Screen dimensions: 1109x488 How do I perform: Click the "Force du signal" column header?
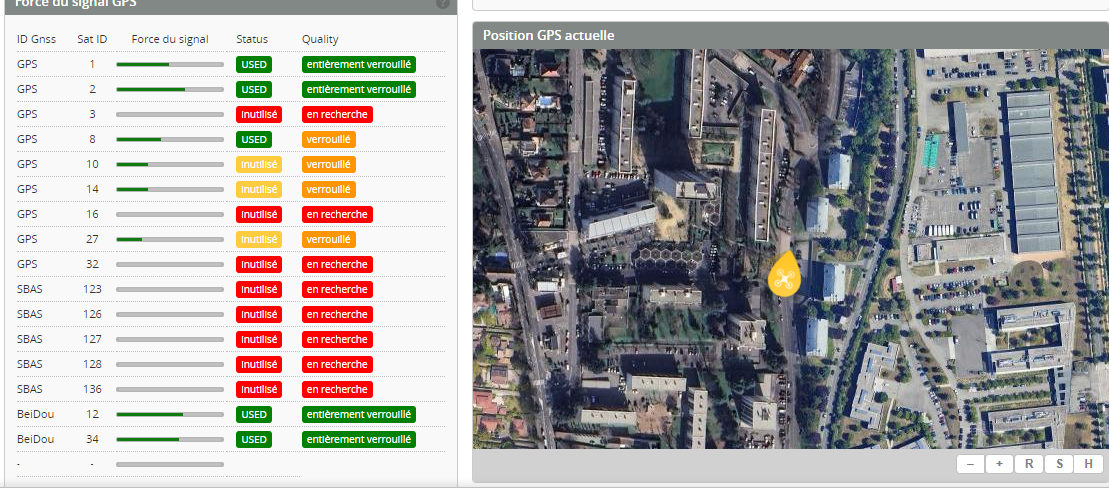point(170,39)
